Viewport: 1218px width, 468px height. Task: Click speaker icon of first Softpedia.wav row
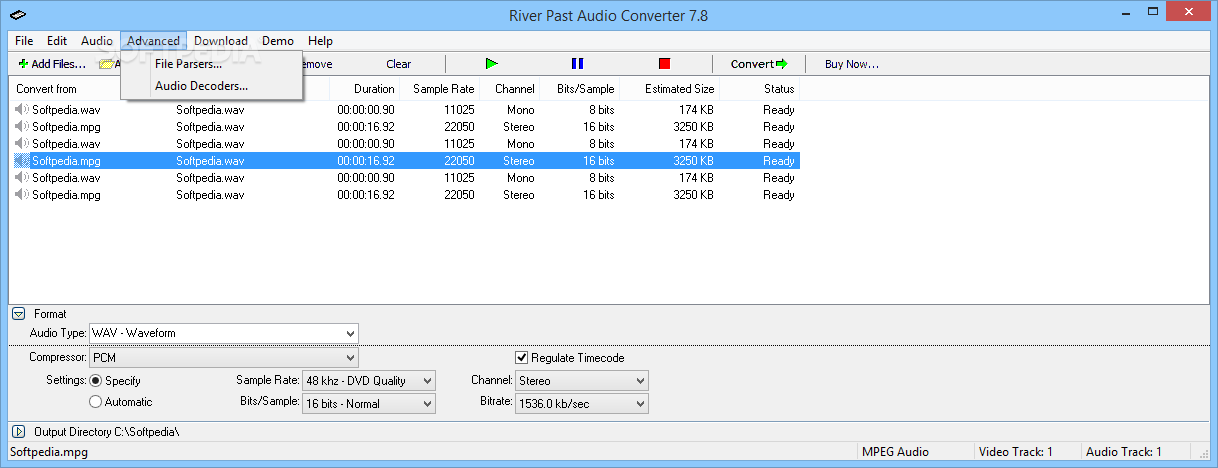click(x=22, y=110)
